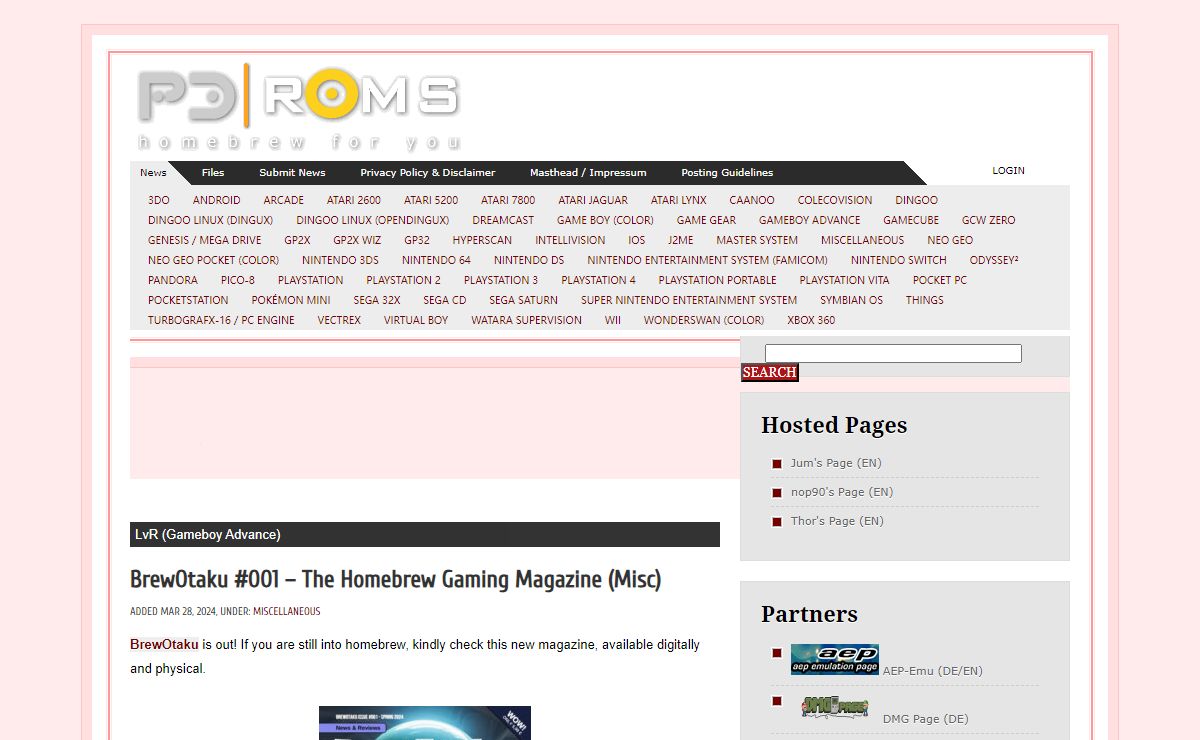Browse the NINTENDO 64 category
Viewport: 1200px width, 740px height.
click(436, 260)
